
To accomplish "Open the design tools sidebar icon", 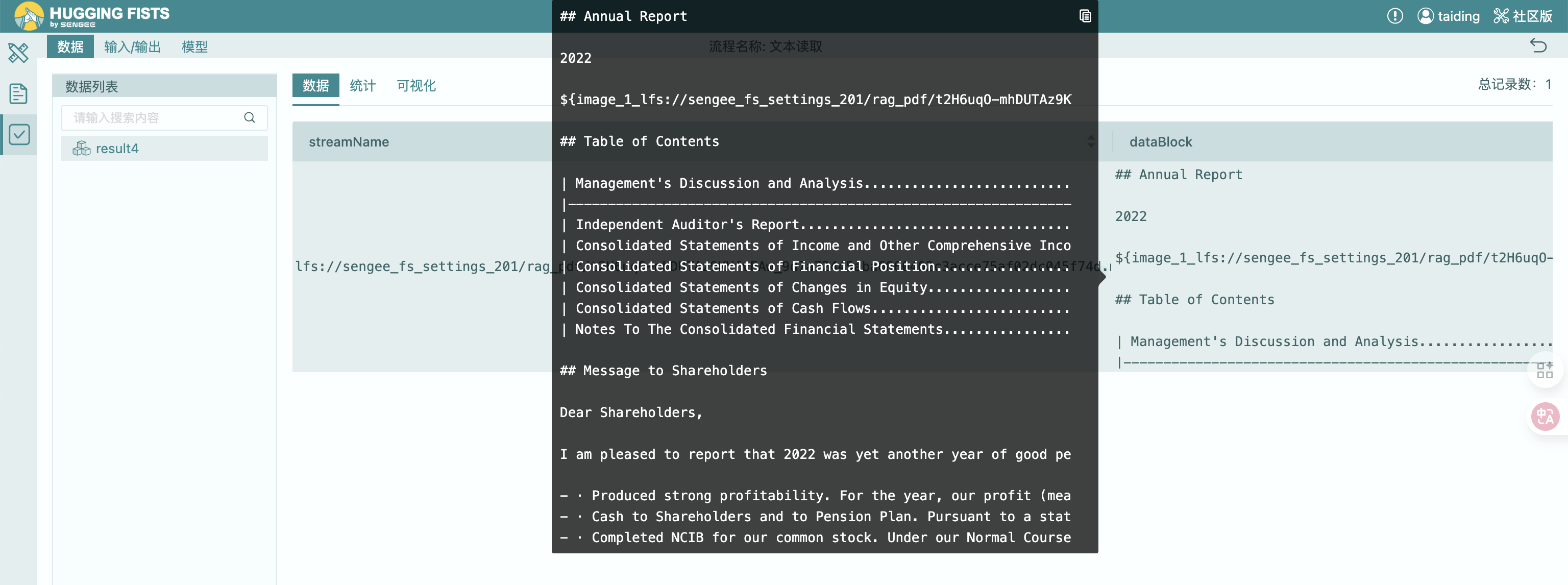I will coord(18,53).
